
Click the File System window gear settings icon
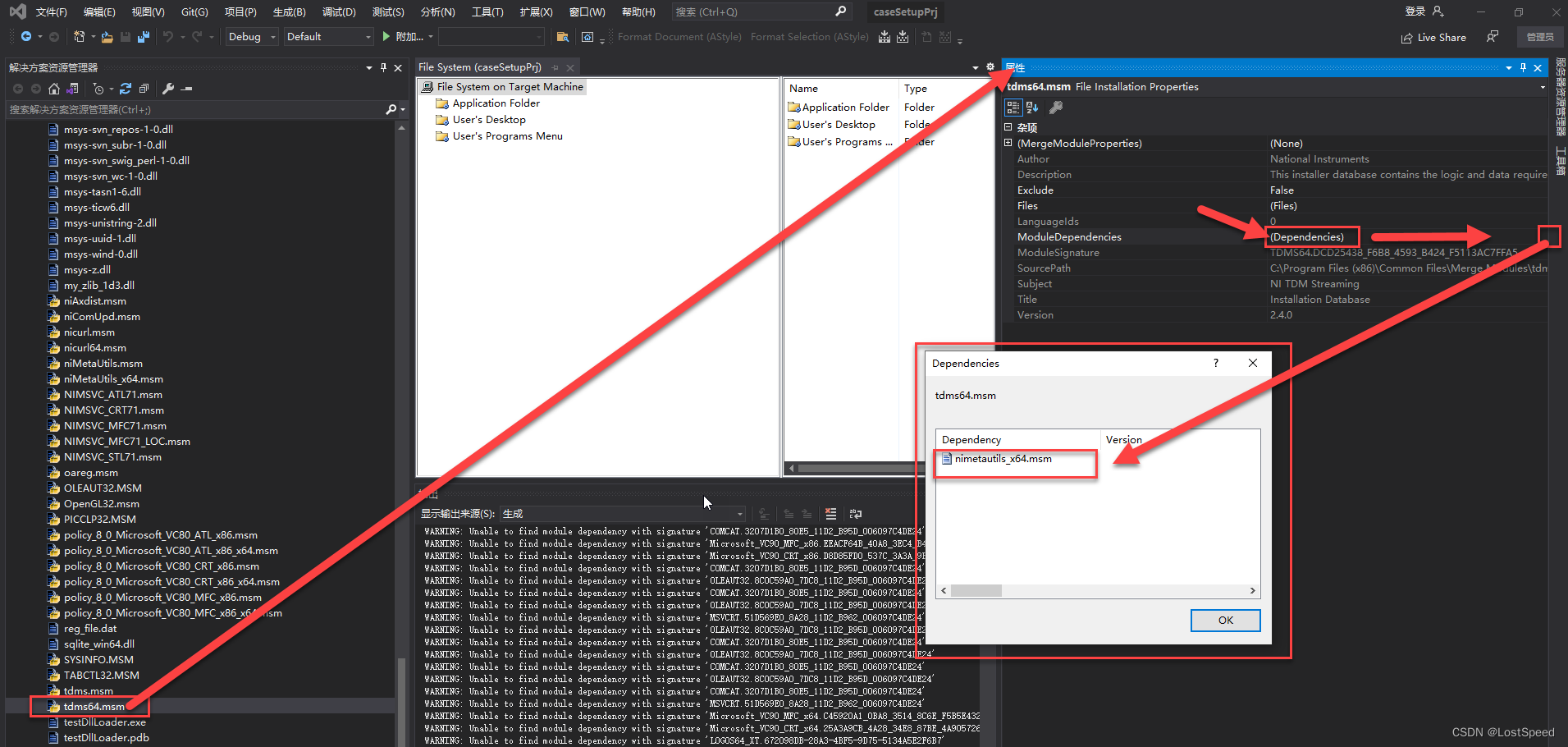click(x=990, y=67)
